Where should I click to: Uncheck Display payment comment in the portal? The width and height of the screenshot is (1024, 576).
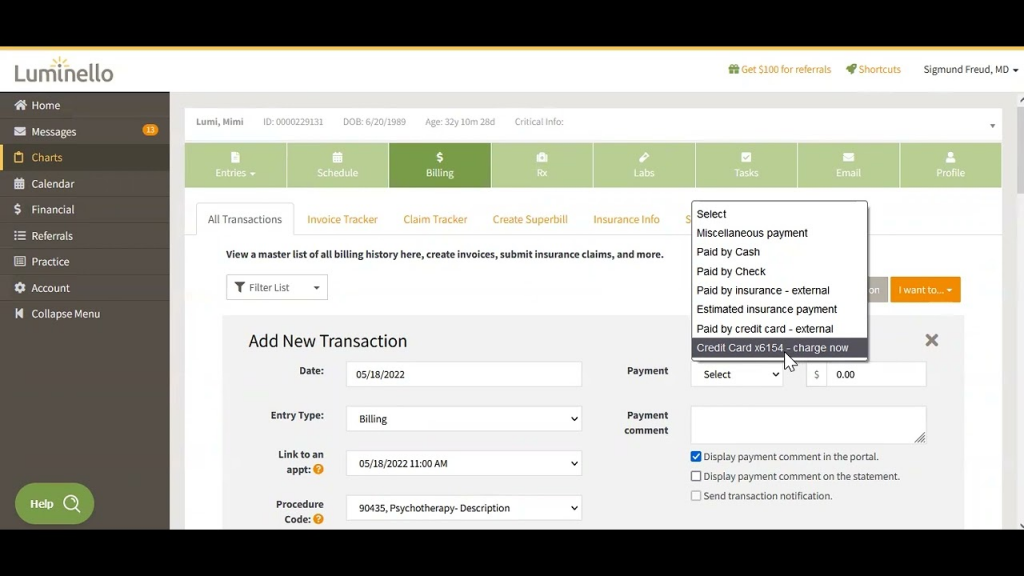696,456
